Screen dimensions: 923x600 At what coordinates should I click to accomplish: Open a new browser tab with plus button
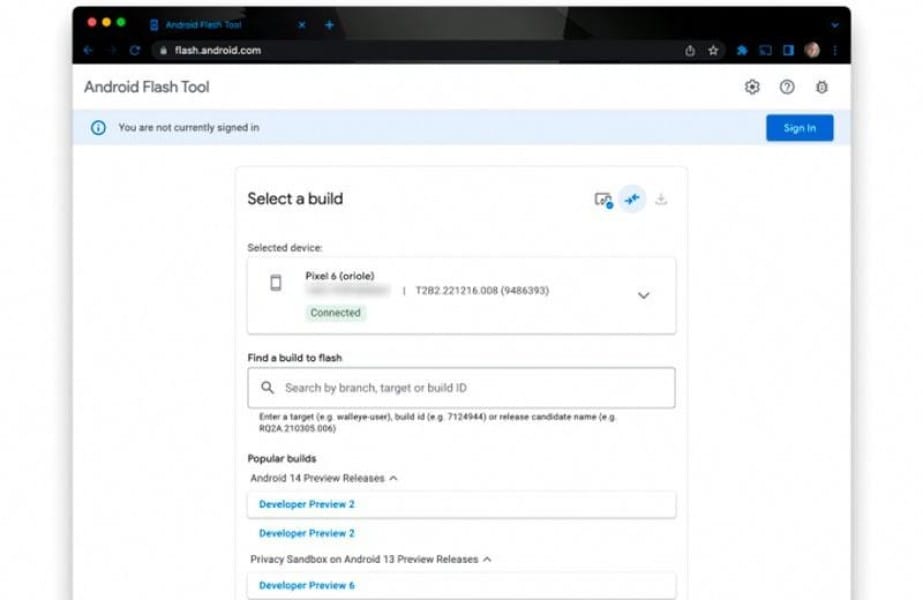point(329,24)
